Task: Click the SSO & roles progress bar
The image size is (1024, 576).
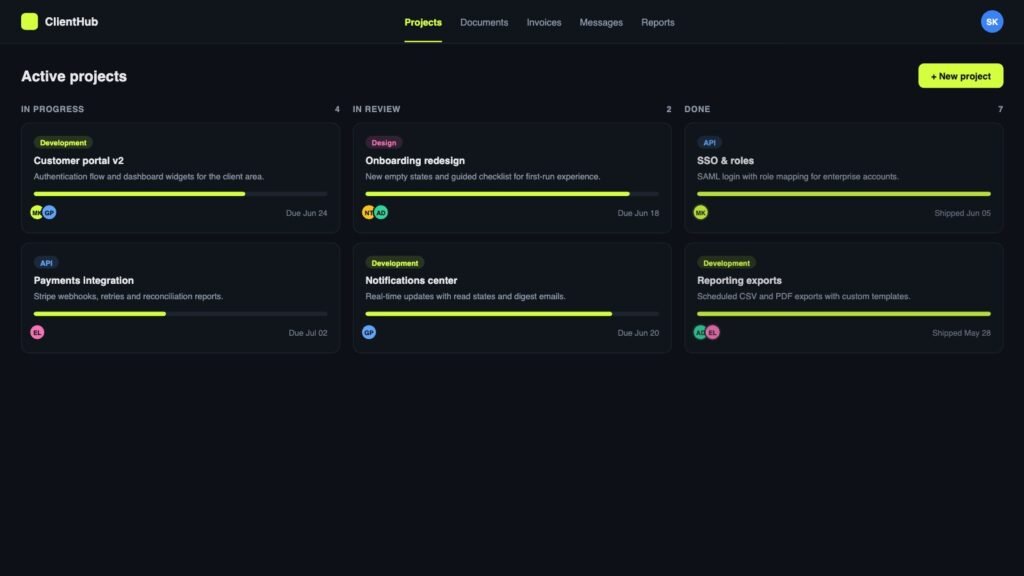Action: coord(844,194)
